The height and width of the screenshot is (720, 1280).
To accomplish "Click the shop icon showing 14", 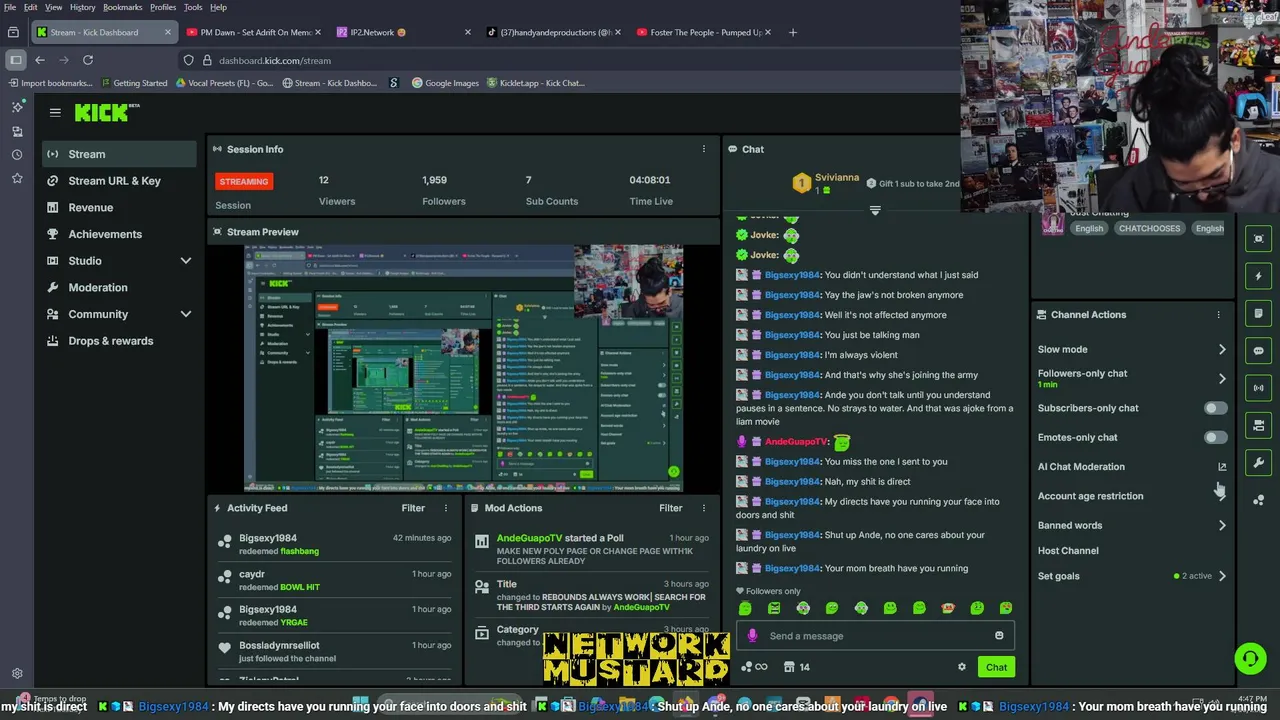I will click(797, 667).
